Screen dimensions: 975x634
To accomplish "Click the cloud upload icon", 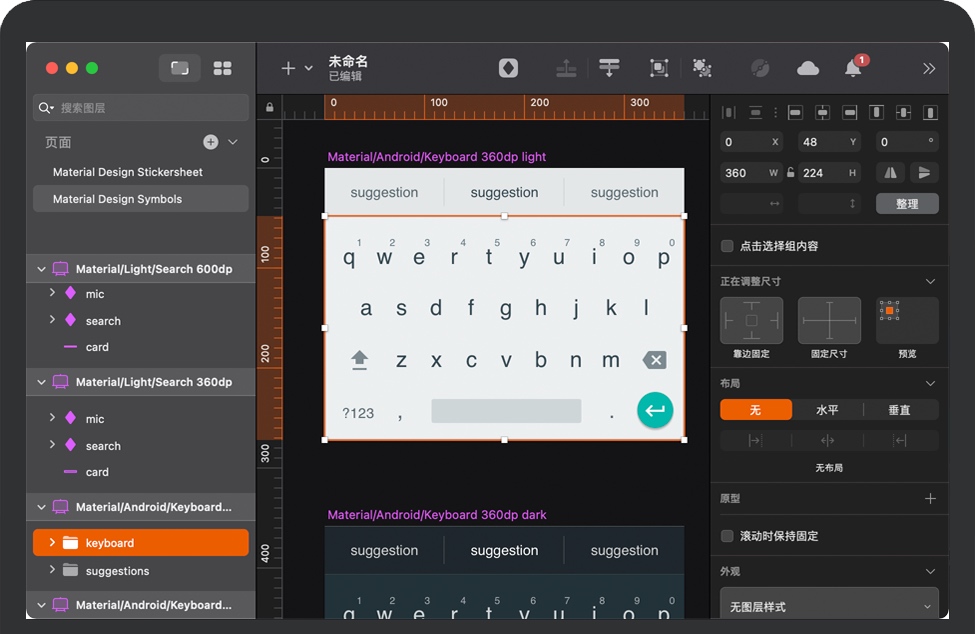I will (808, 68).
